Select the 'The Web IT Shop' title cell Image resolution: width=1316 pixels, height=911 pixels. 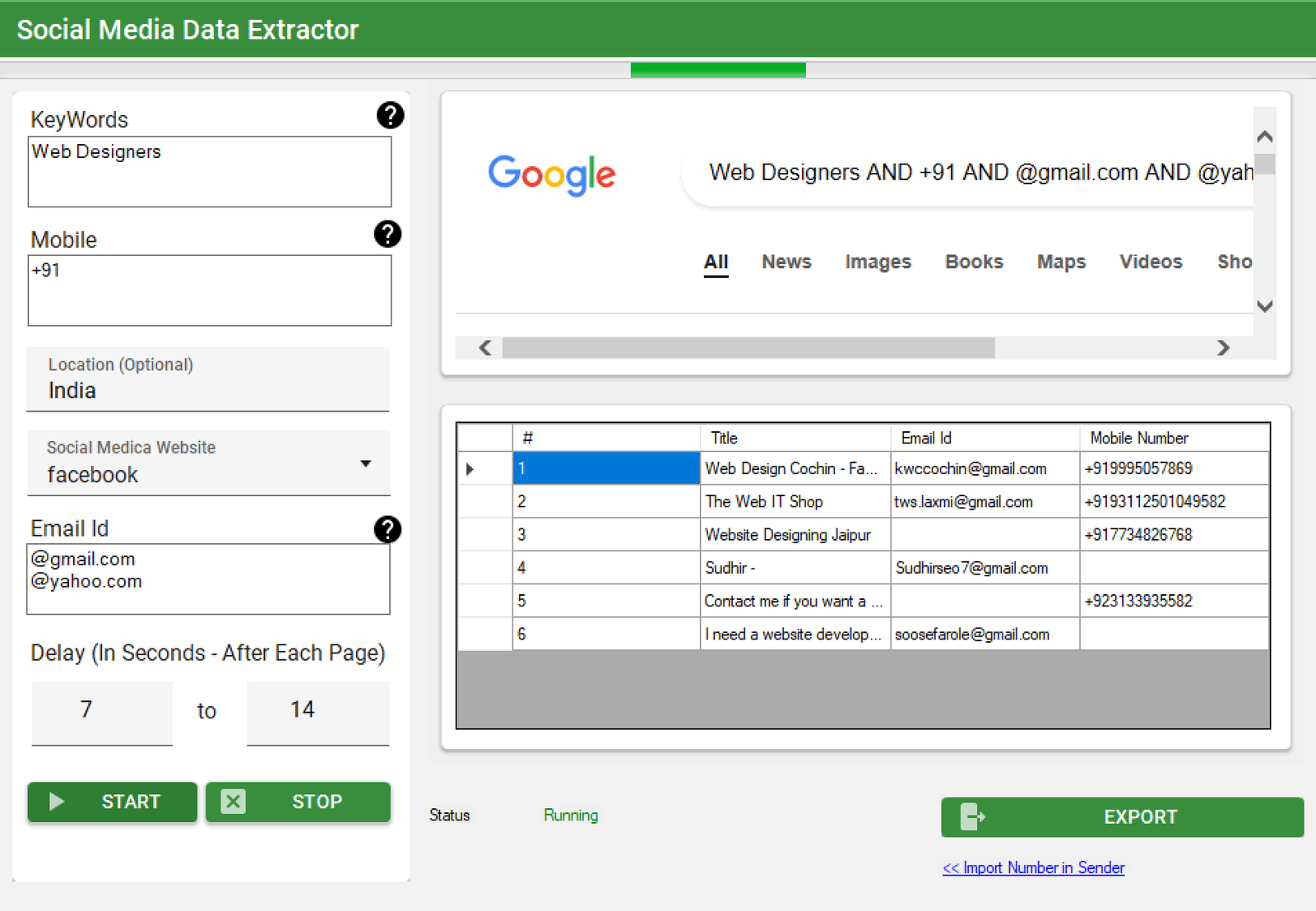click(795, 501)
